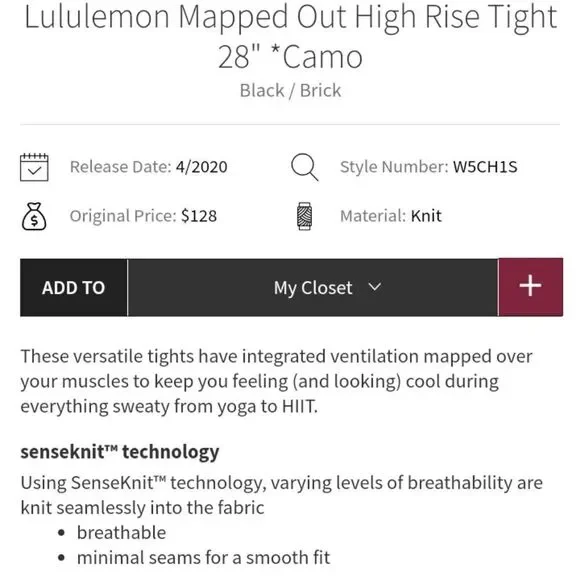The image size is (580, 580).
Task: Click the breathable bullet point
Action: (121, 533)
